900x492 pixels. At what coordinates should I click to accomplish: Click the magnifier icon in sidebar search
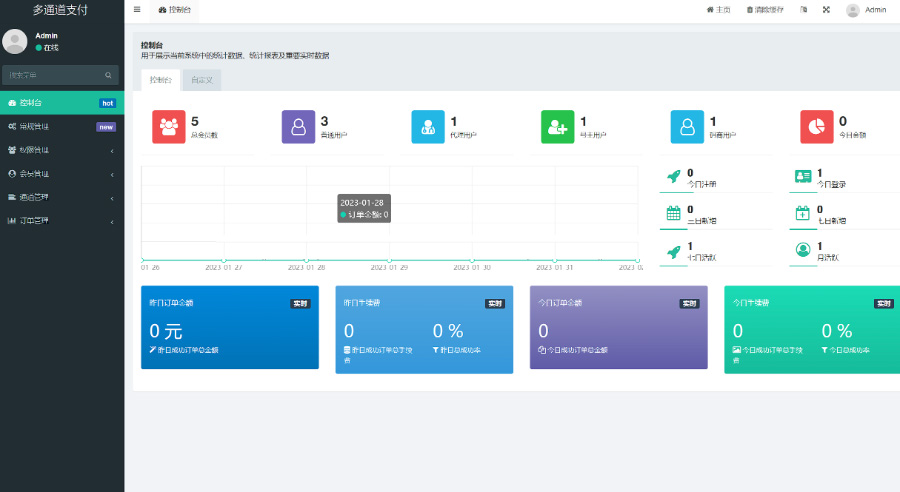[108, 75]
